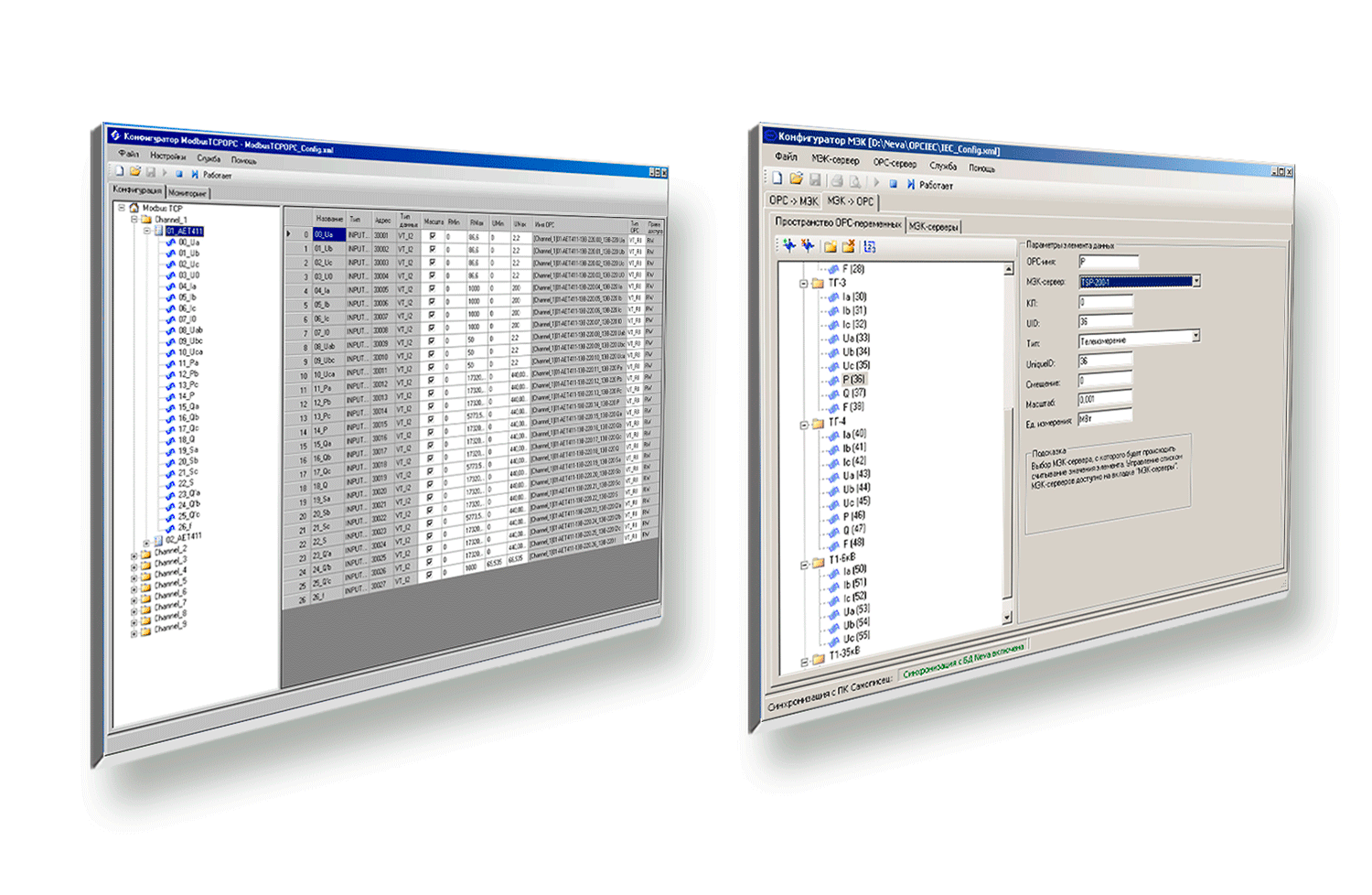
Task: Open the МЭК-сервер dropdown list
Action: tap(1195, 282)
